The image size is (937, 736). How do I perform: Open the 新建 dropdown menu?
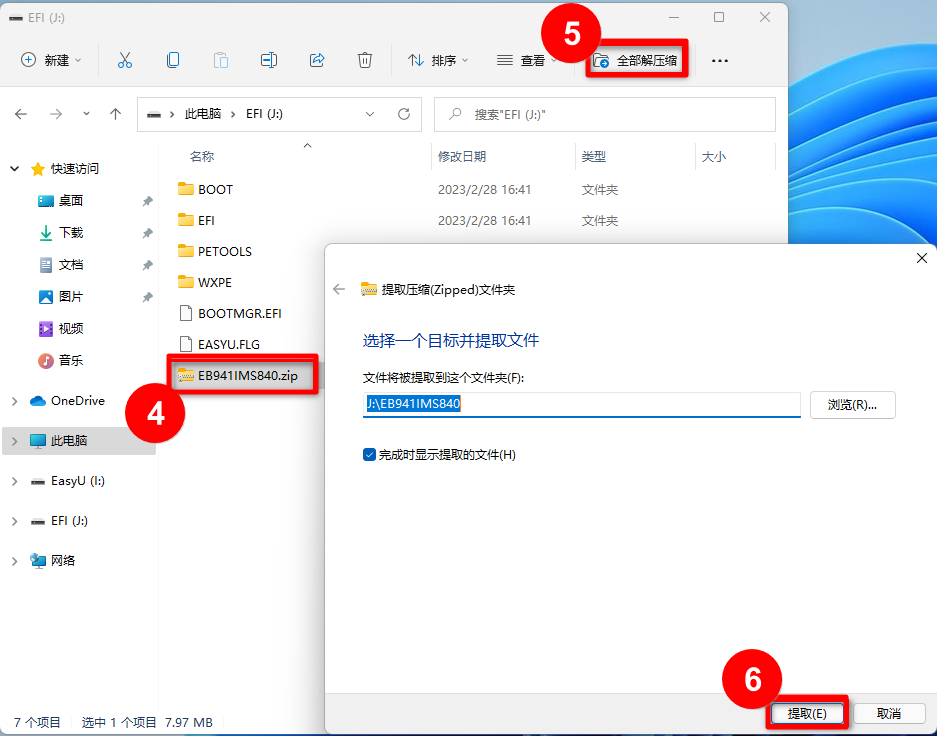coord(52,60)
